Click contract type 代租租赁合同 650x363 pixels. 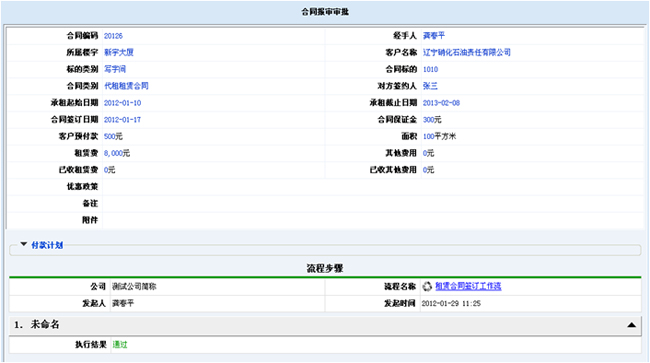(x=126, y=86)
